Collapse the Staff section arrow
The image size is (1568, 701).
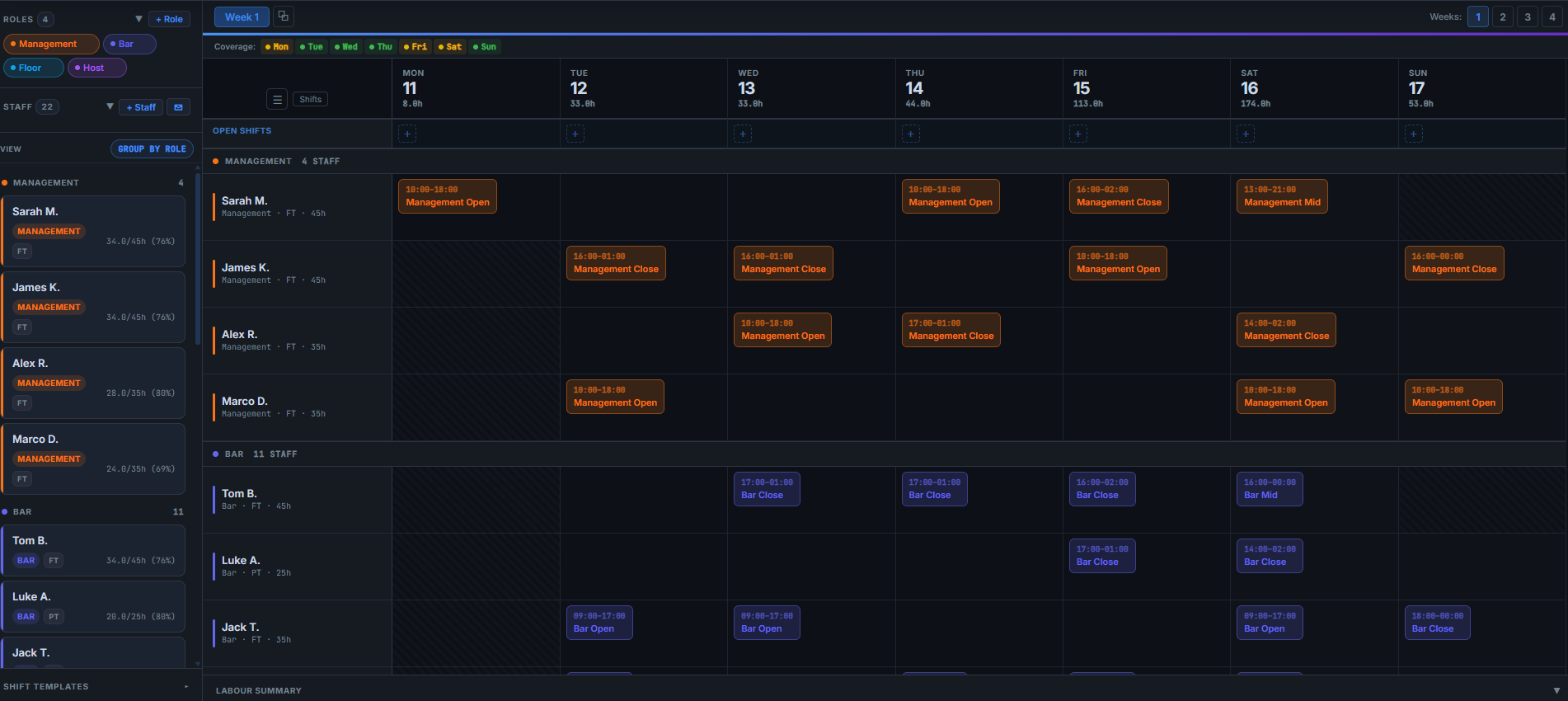pyautogui.click(x=110, y=106)
